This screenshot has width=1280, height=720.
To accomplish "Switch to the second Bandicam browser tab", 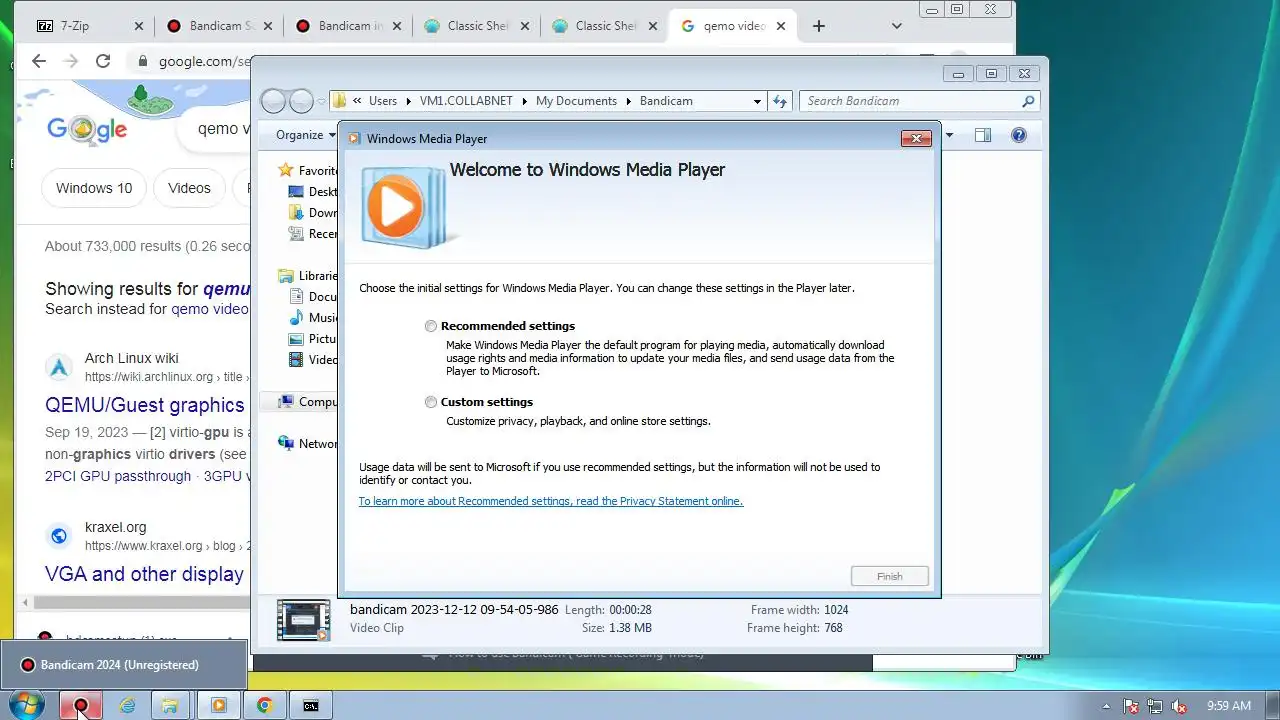I will [x=347, y=26].
